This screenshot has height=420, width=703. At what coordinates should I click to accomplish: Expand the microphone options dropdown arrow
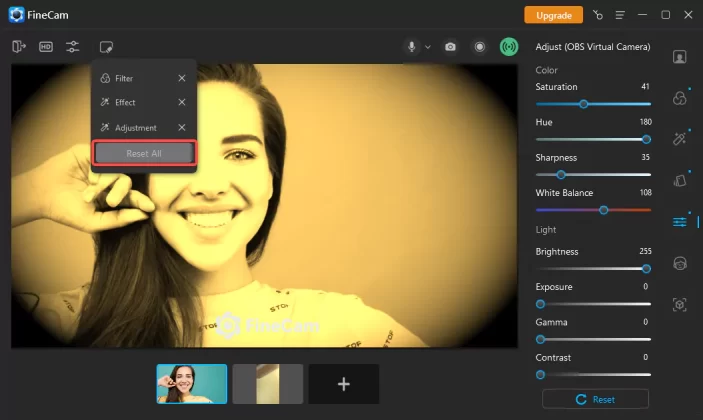click(428, 47)
